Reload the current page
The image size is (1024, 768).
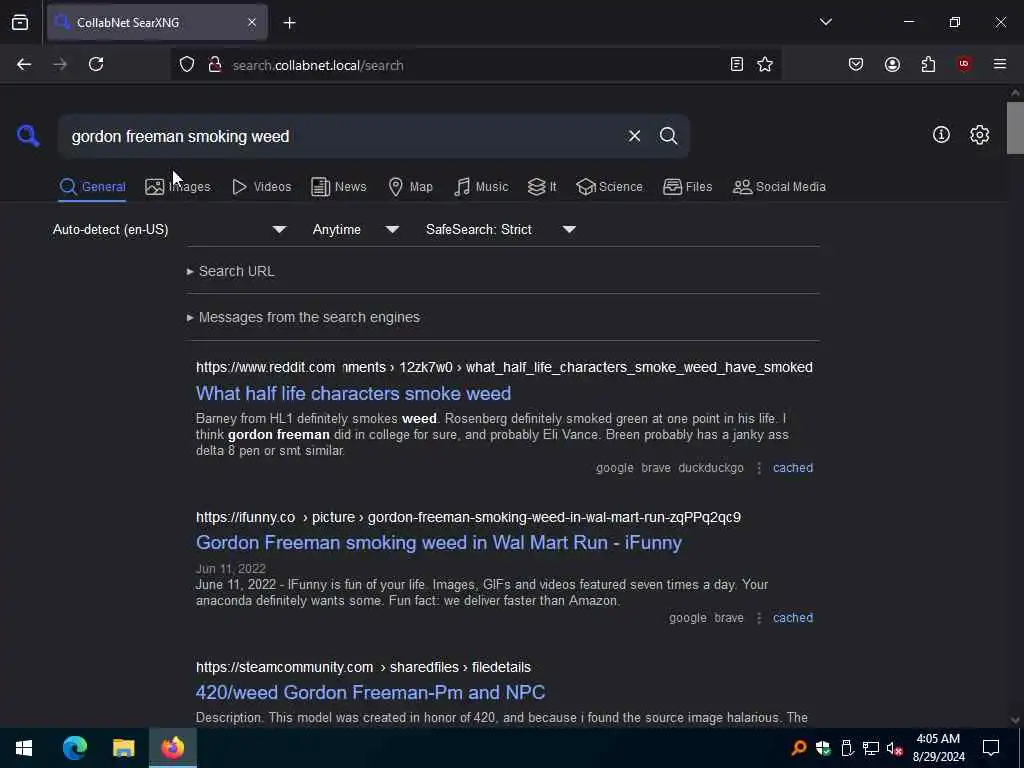[96, 64]
